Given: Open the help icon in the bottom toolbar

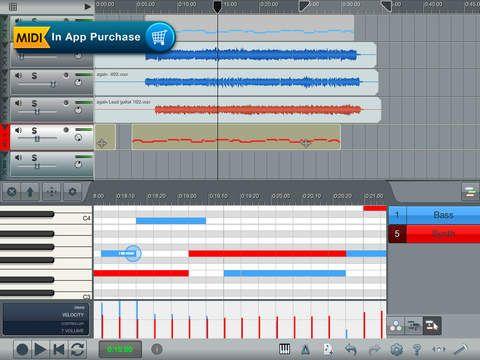Looking at the screenshot, I should tap(417, 349).
